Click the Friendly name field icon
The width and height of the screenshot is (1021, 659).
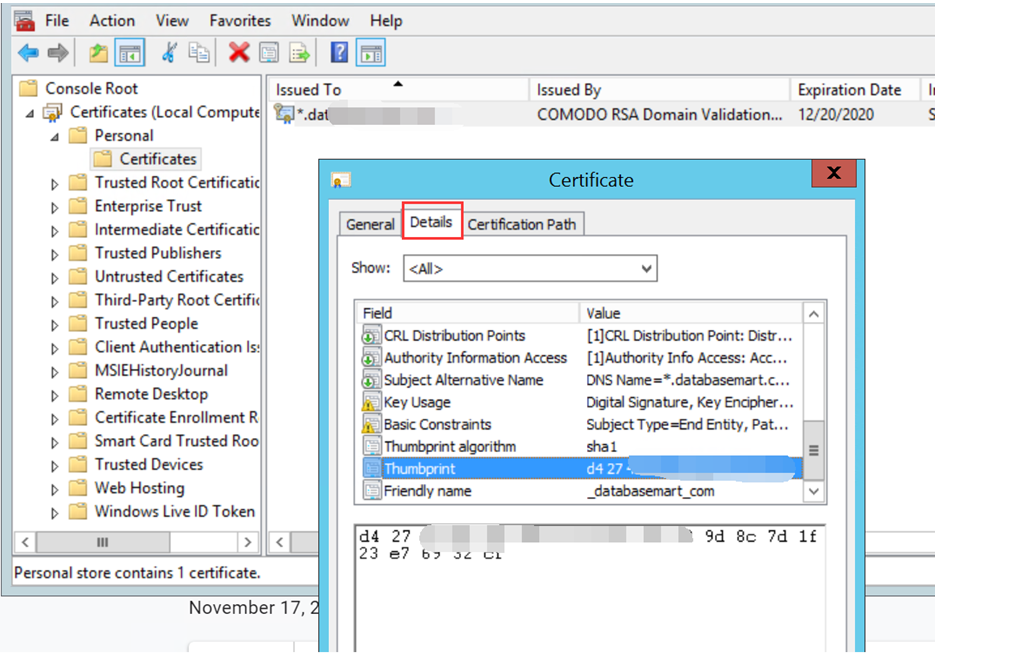[371, 491]
